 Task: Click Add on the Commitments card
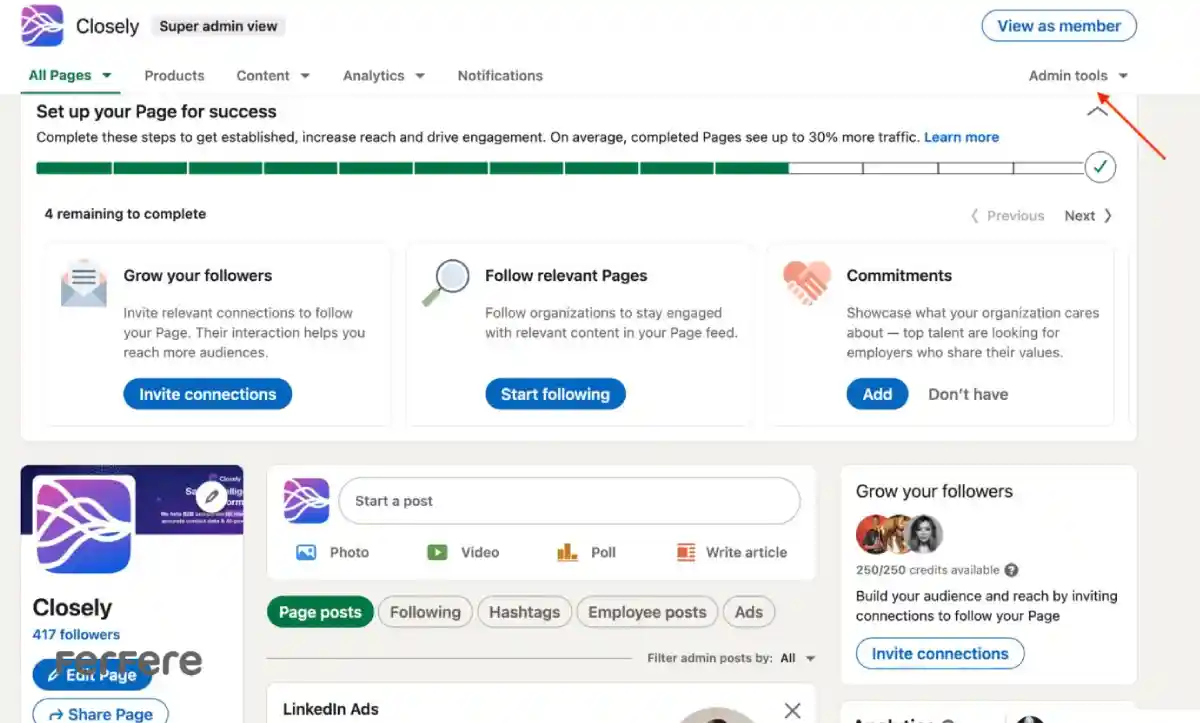point(877,394)
